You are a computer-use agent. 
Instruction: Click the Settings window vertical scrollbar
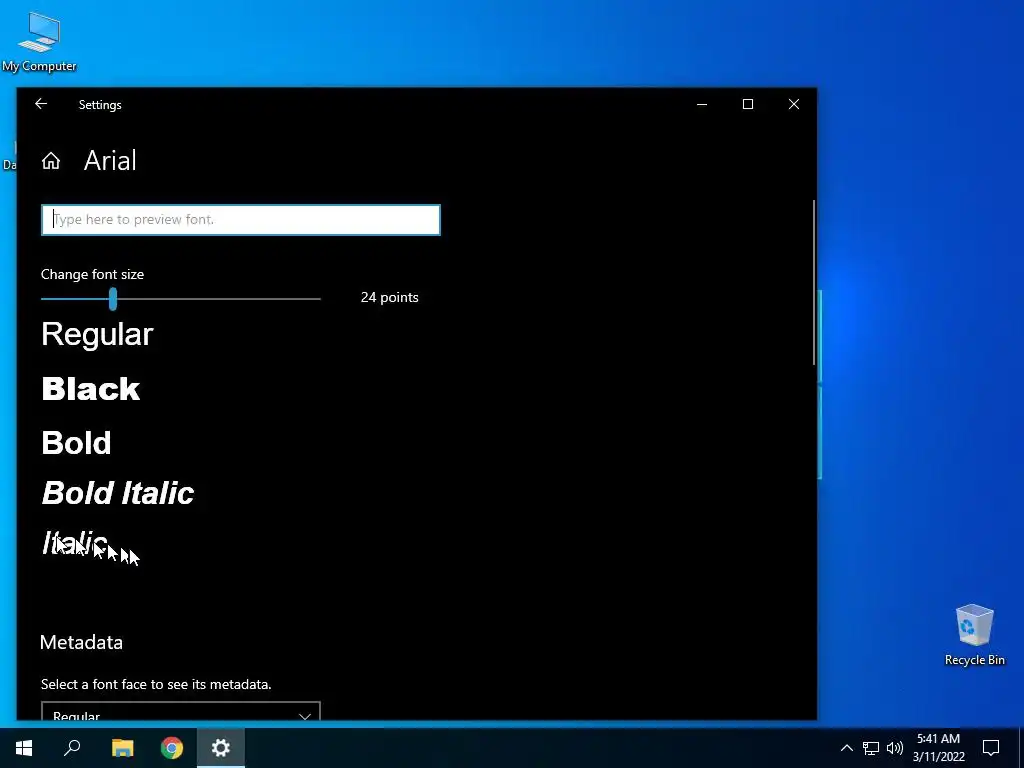(x=814, y=282)
